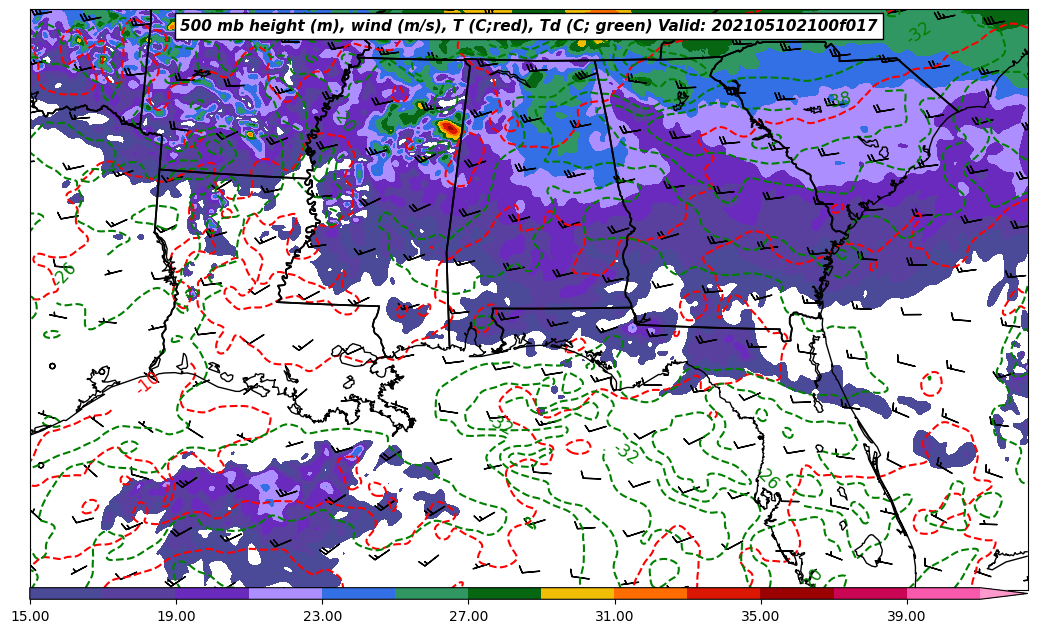Click the red -10 temperature contour label
1037x633 pixels.
[x=148, y=381]
